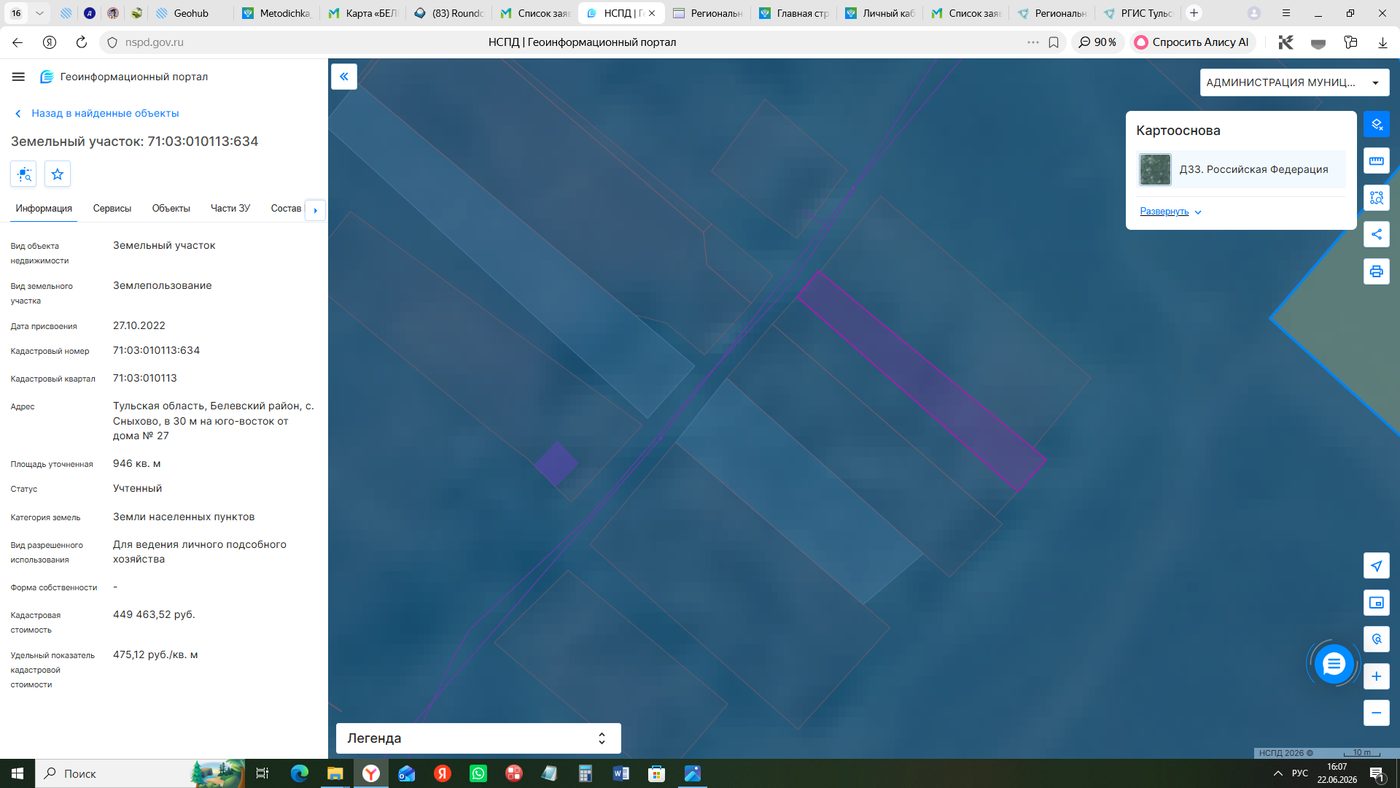
Task: Switch to the Части ЗУ tab
Action: pyautogui.click(x=230, y=208)
